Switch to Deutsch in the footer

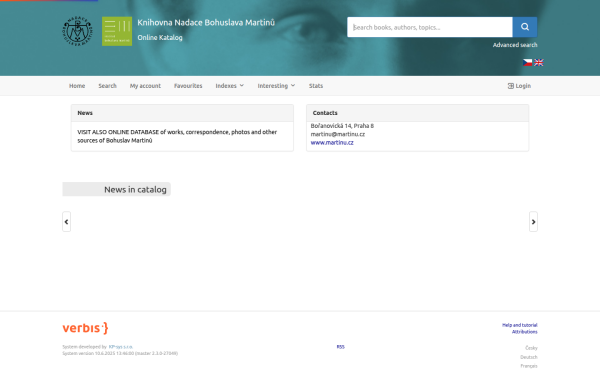[x=528, y=357]
